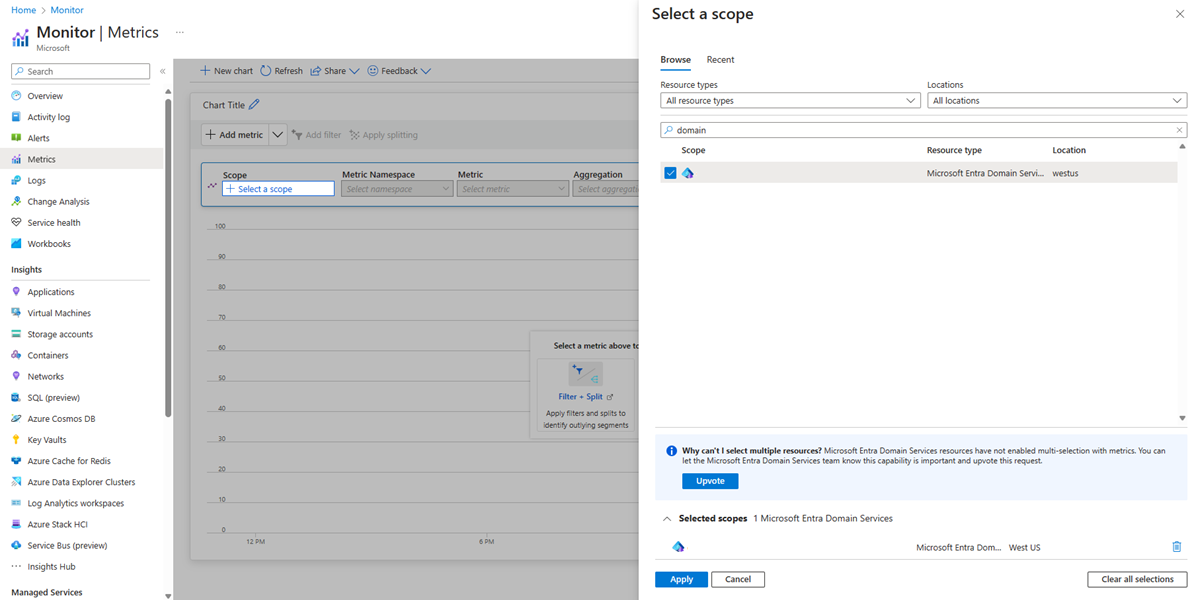The width and height of the screenshot is (1200, 600).
Task: Expand the Add metric arrow dropdown
Action: [278, 135]
